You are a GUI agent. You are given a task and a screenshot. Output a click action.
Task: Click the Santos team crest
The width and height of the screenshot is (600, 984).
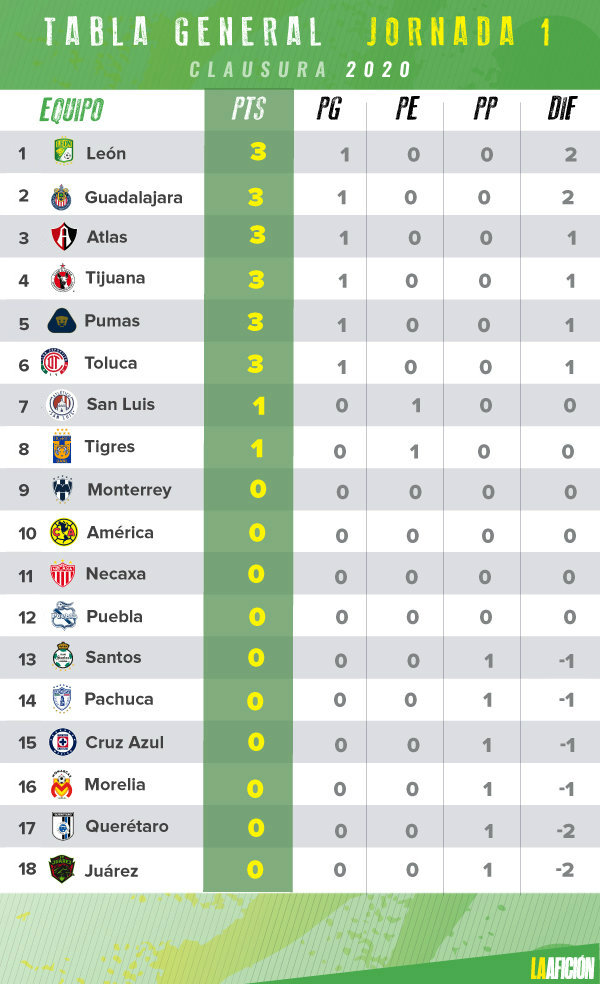(63, 656)
